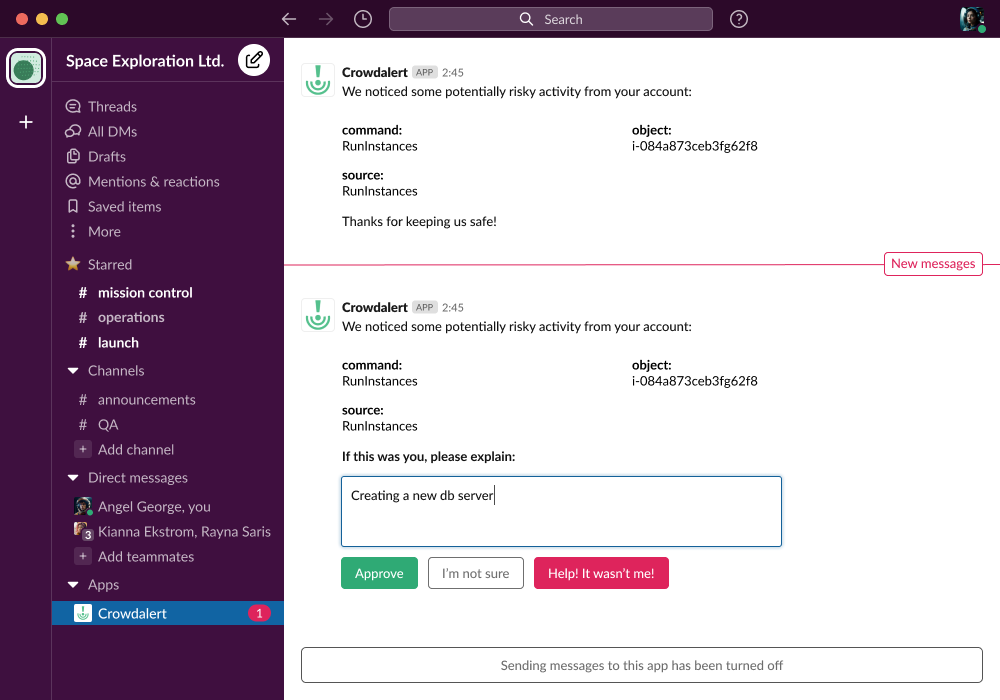Collapse the Apps section
The width and height of the screenshot is (1000, 700).
point(73,585)
